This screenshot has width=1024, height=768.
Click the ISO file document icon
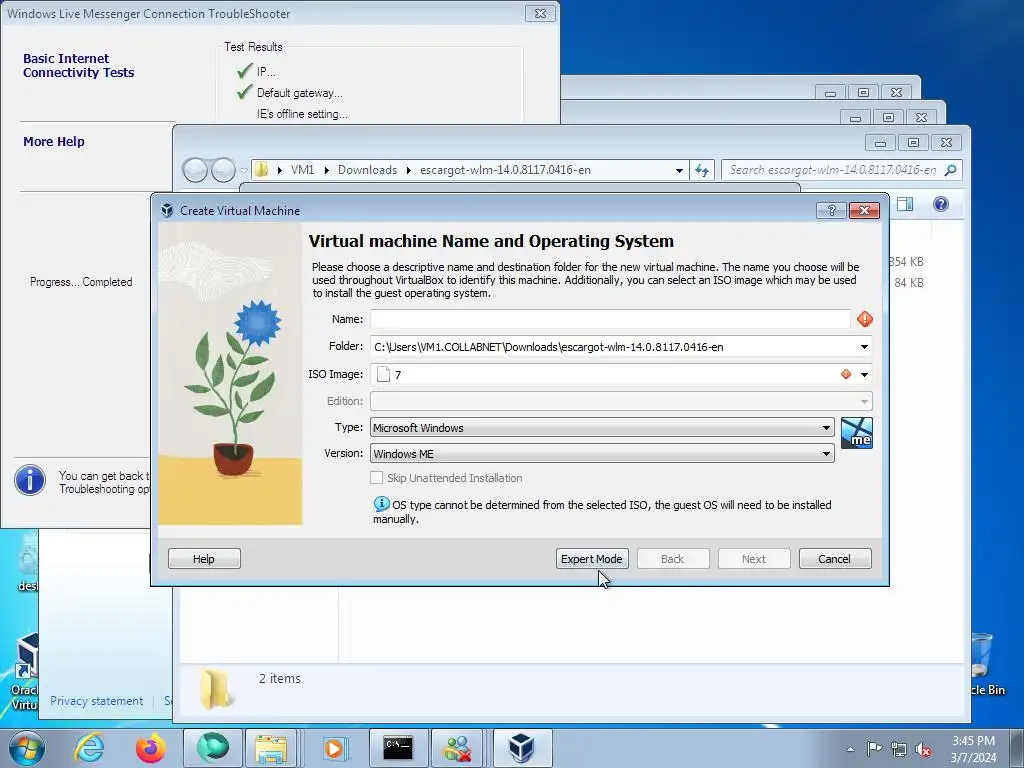coord(383,374)
